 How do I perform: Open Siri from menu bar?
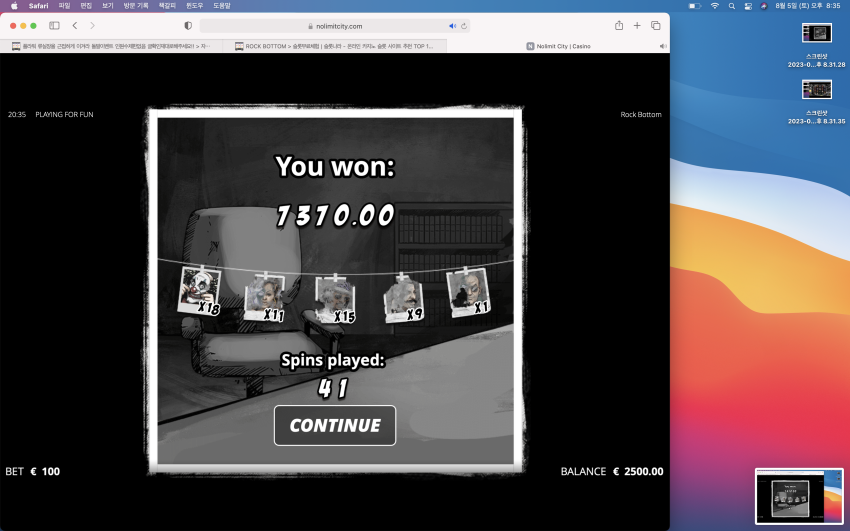[763, 5]
